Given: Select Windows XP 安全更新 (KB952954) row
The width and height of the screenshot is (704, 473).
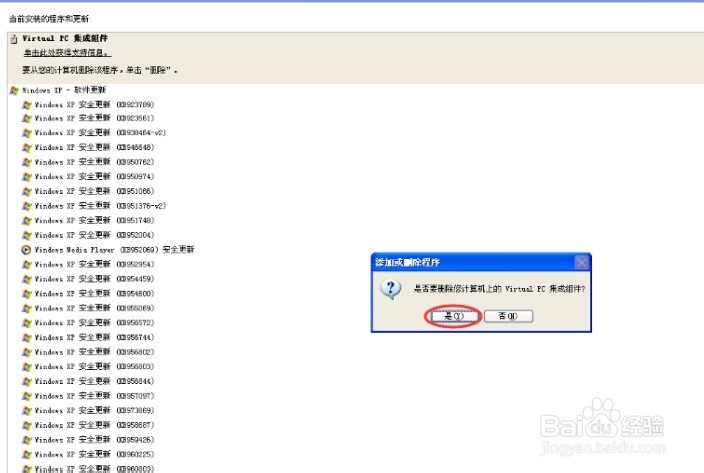Looking at the screenshot, I should tap(88, 264).
